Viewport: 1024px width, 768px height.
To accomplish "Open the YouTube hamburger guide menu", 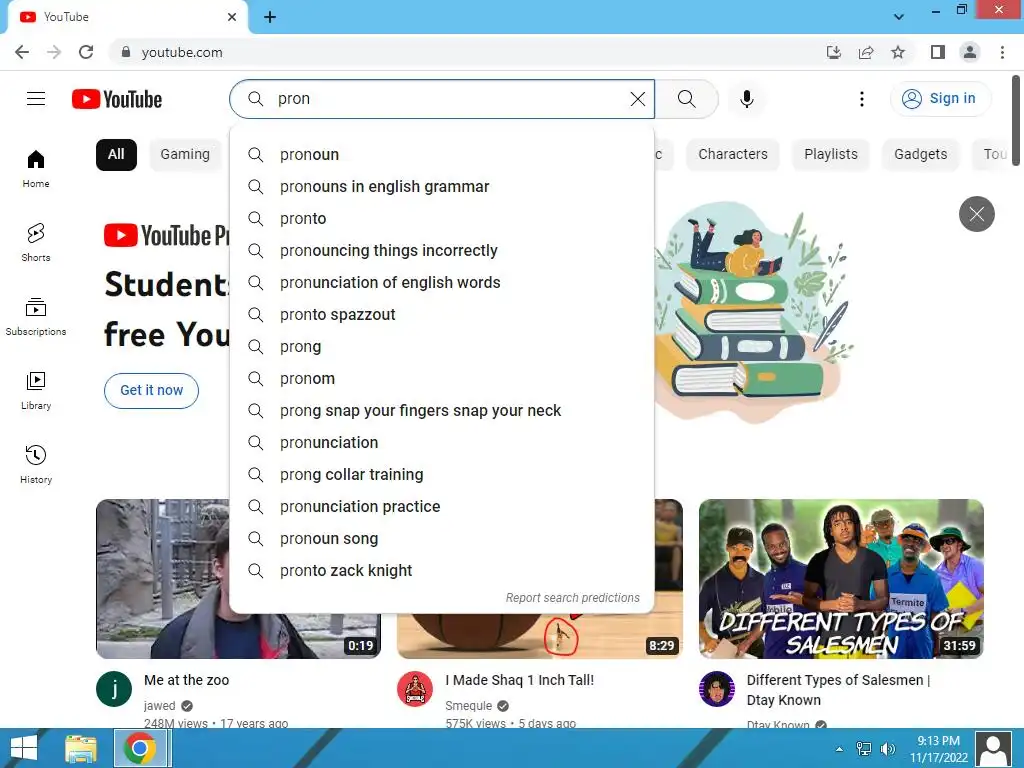I will 36,99.
